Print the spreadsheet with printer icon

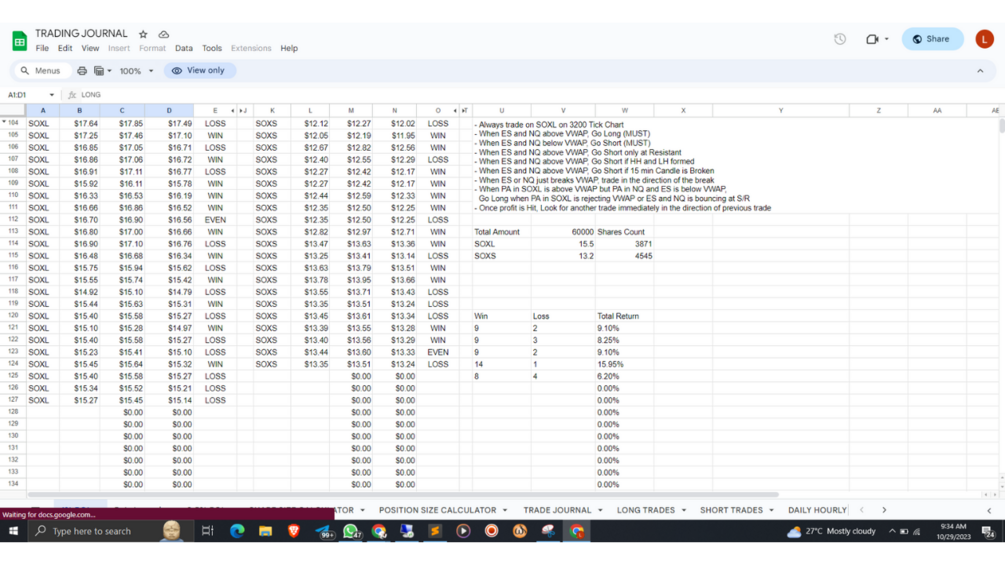point(82,70)
